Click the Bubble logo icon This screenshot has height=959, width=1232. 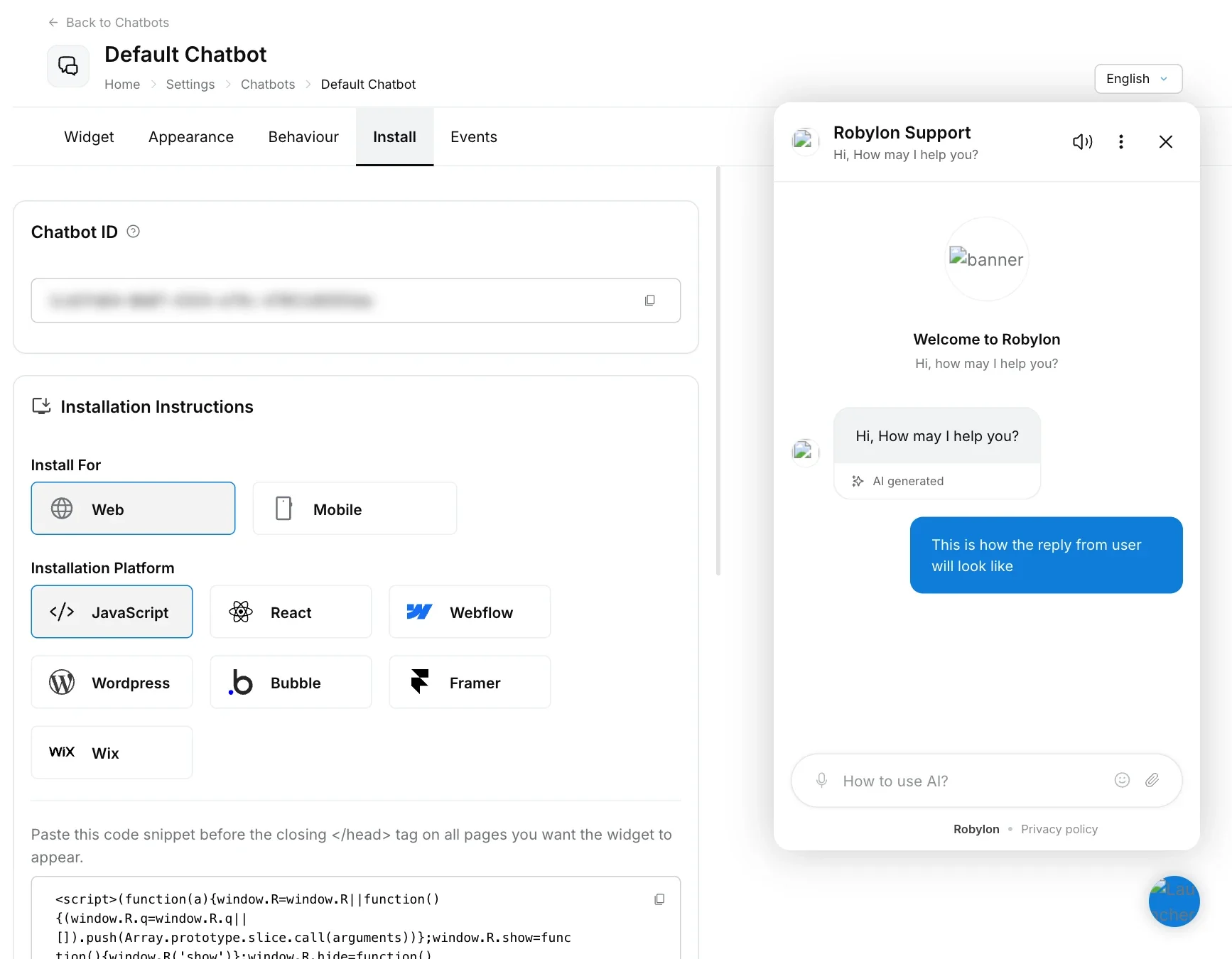[x=241, y=682]
